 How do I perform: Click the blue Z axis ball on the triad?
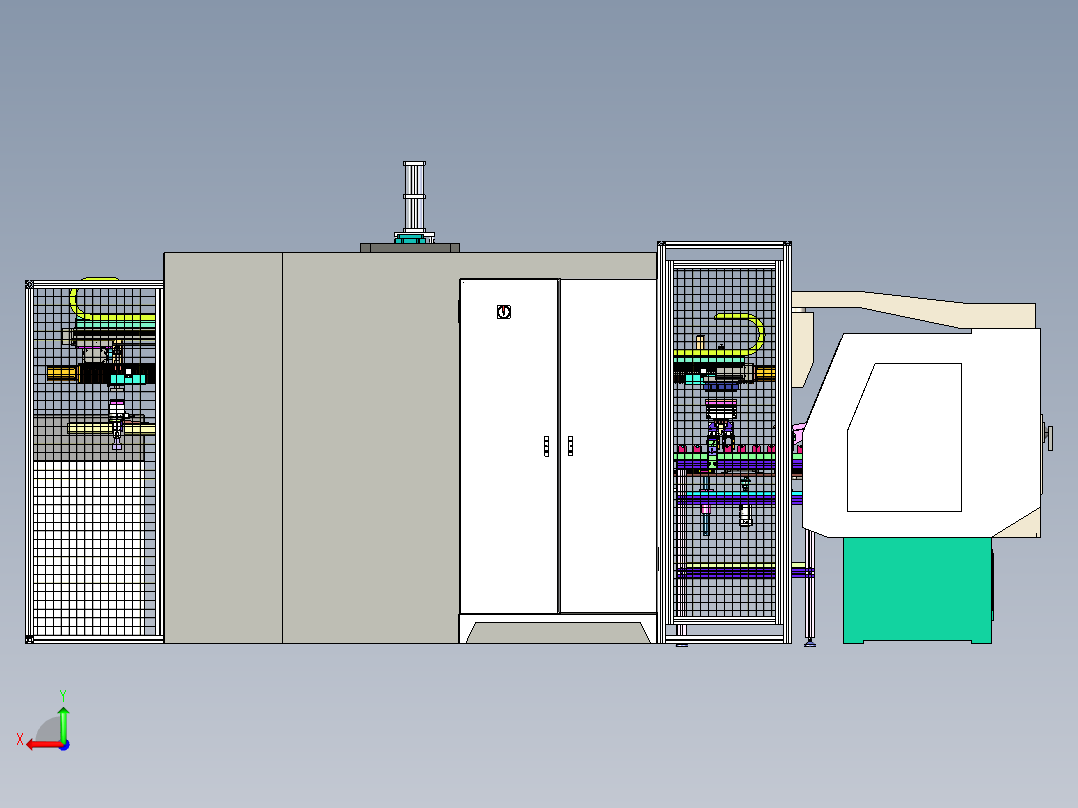pos(65,745)
